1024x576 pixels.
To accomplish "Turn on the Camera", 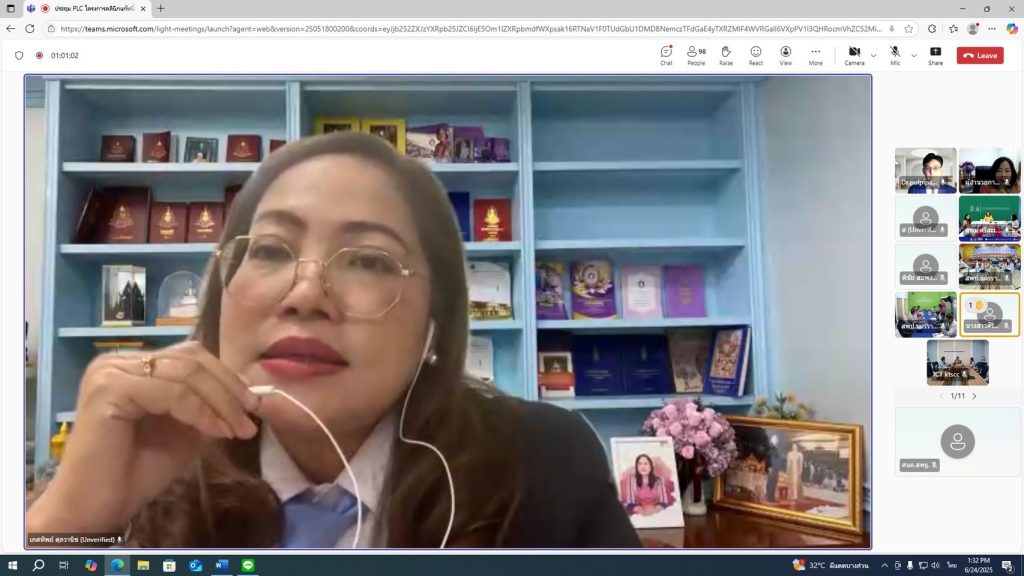I will point(854,55).
